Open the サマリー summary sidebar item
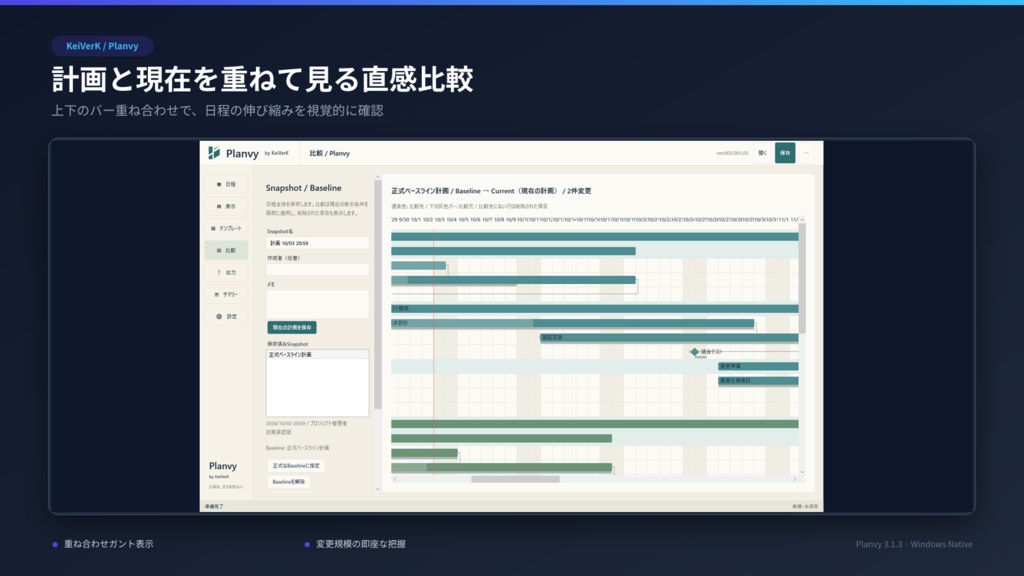This screenshot has height=576, width=1024. (x=226, y=295)
